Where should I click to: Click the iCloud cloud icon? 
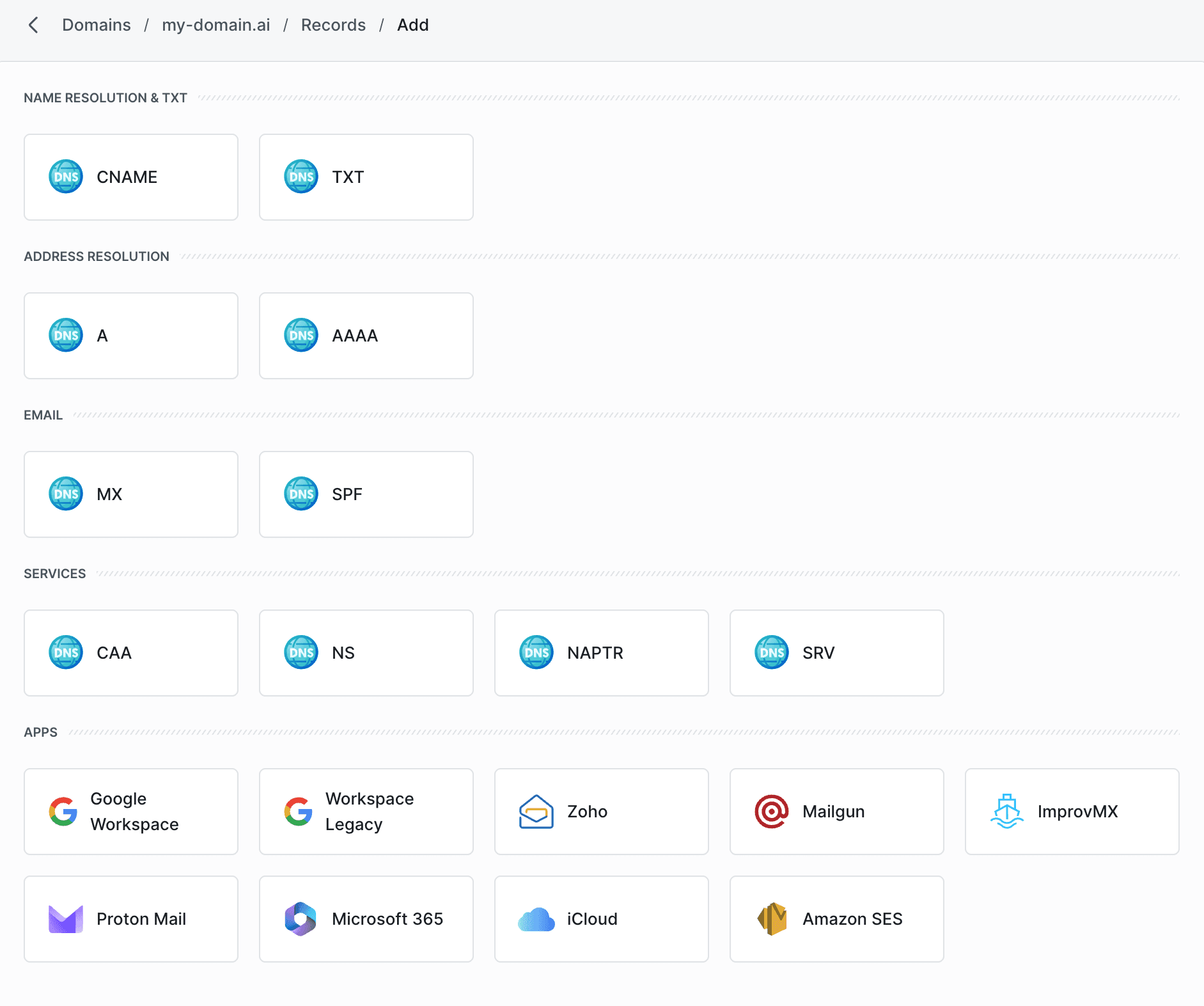coord(536,919)
